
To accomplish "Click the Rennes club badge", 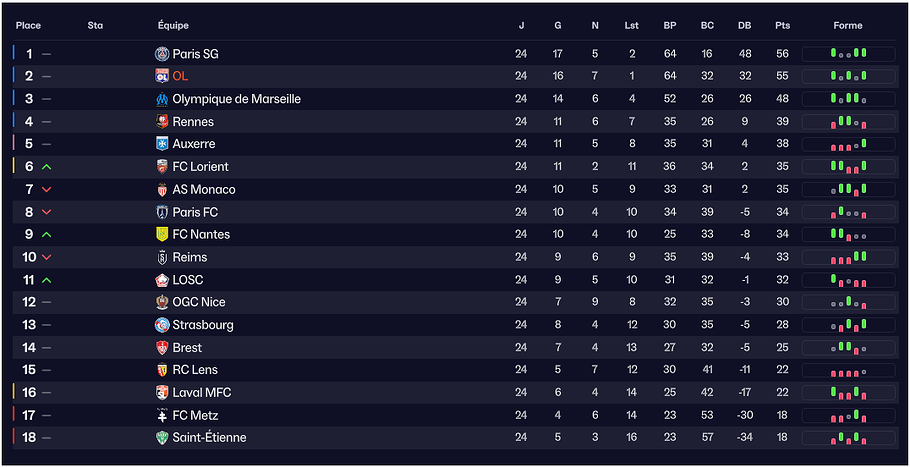I will tap(162, 122).
